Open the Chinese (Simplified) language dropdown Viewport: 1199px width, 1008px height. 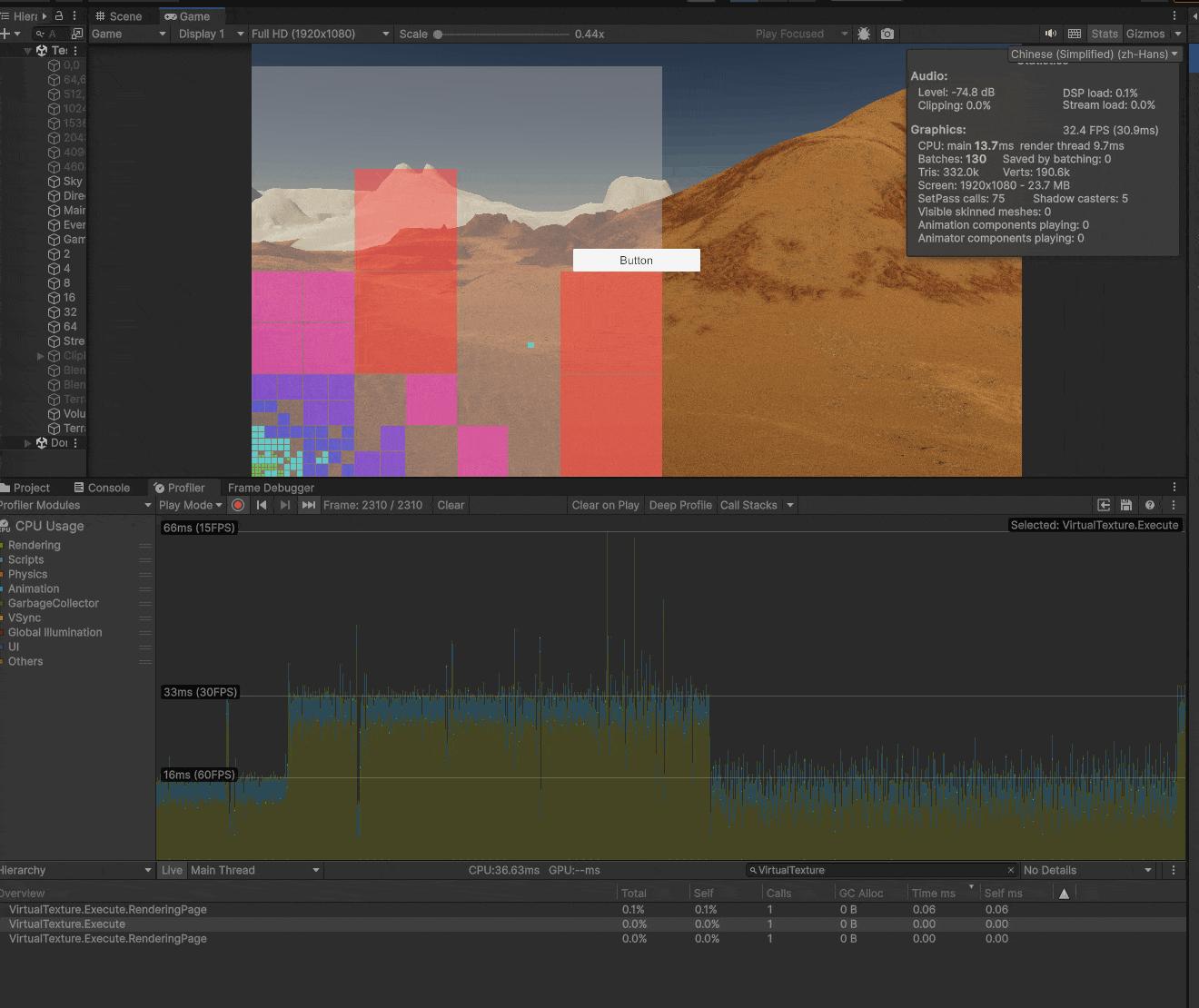pos(1093,54)
